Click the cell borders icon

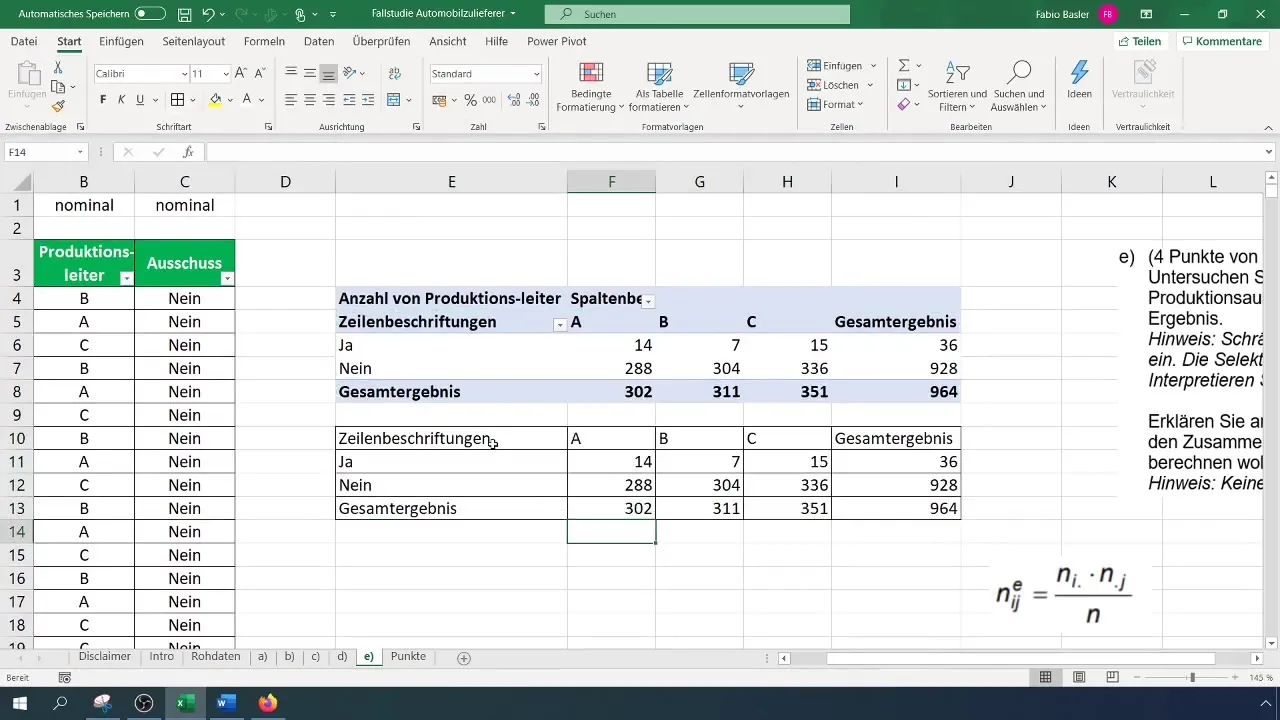click(x=177, y=100)
